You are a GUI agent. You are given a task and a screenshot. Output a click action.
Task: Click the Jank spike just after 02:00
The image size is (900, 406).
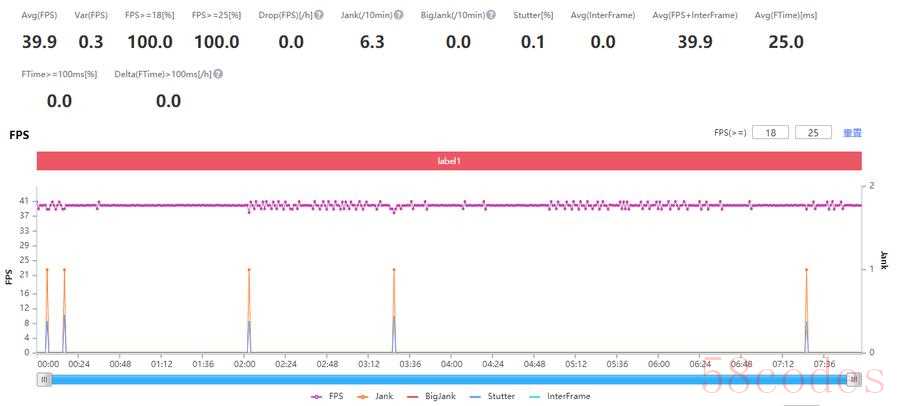tap(249, 270)
